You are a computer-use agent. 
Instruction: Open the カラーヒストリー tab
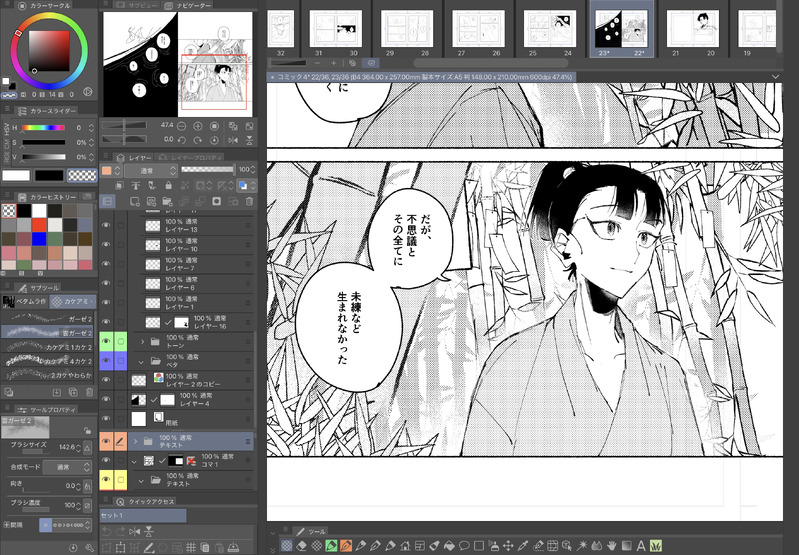pos(47,197)
